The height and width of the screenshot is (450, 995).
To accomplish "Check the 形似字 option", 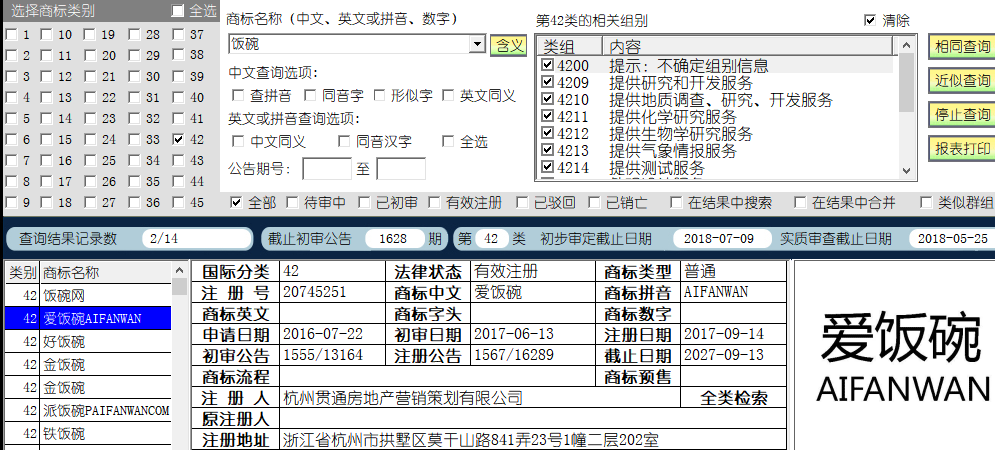I will tap(379, 96).
